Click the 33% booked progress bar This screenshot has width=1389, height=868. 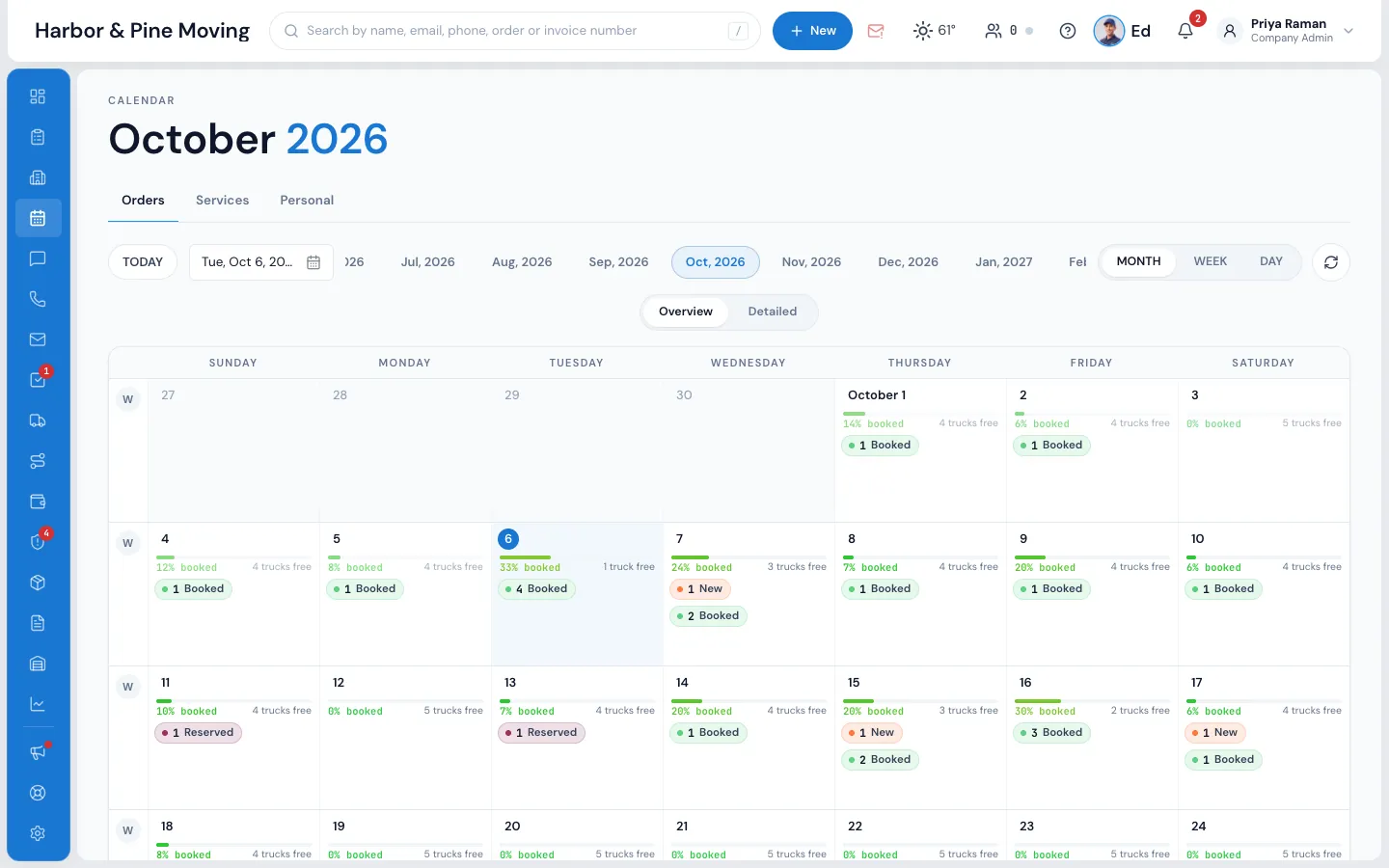(577, 557)
